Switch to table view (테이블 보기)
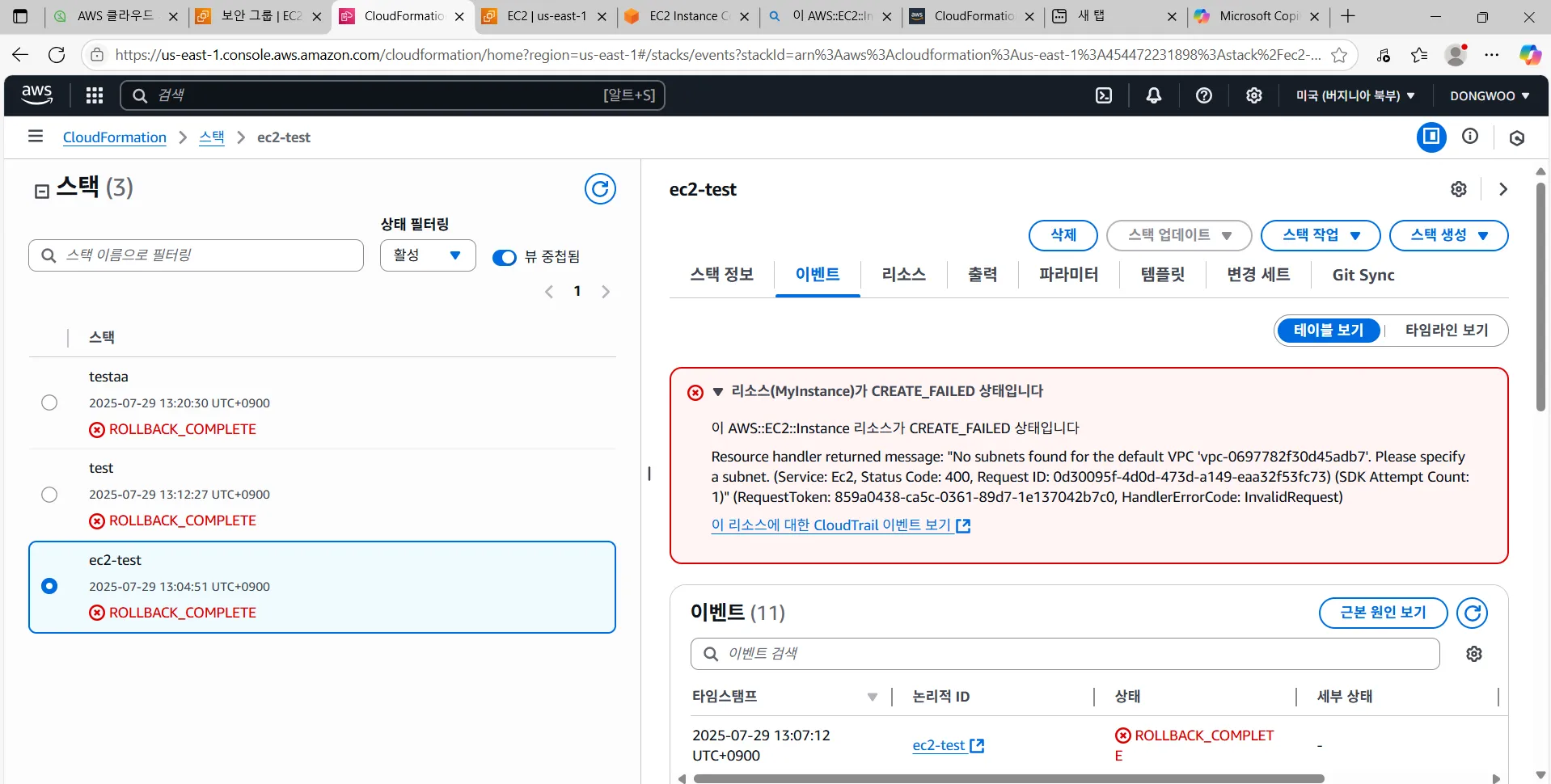Screen dimensions: 1551x784 click(1329, 331)
